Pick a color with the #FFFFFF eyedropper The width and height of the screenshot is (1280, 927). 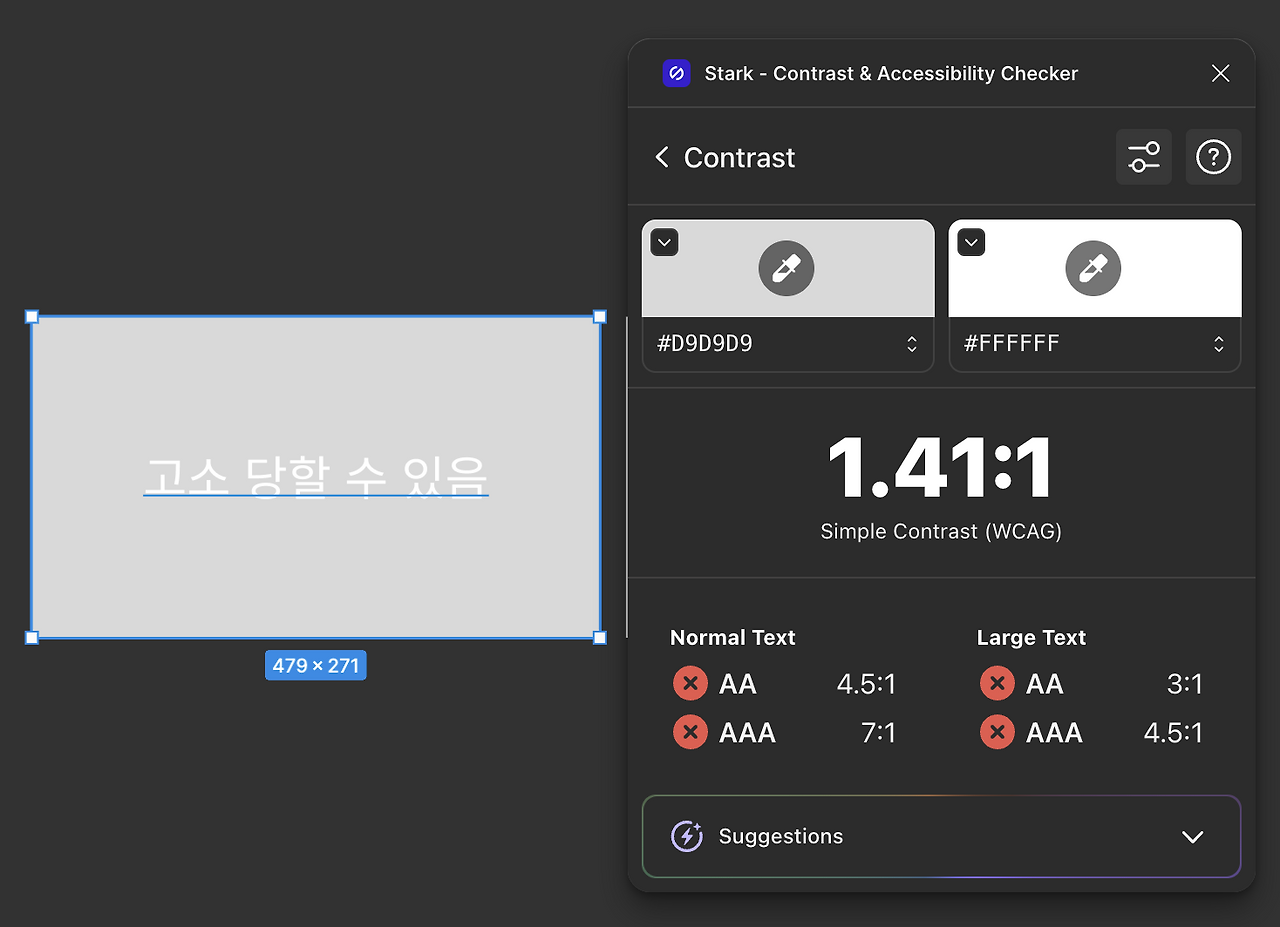pos(1093,268)
